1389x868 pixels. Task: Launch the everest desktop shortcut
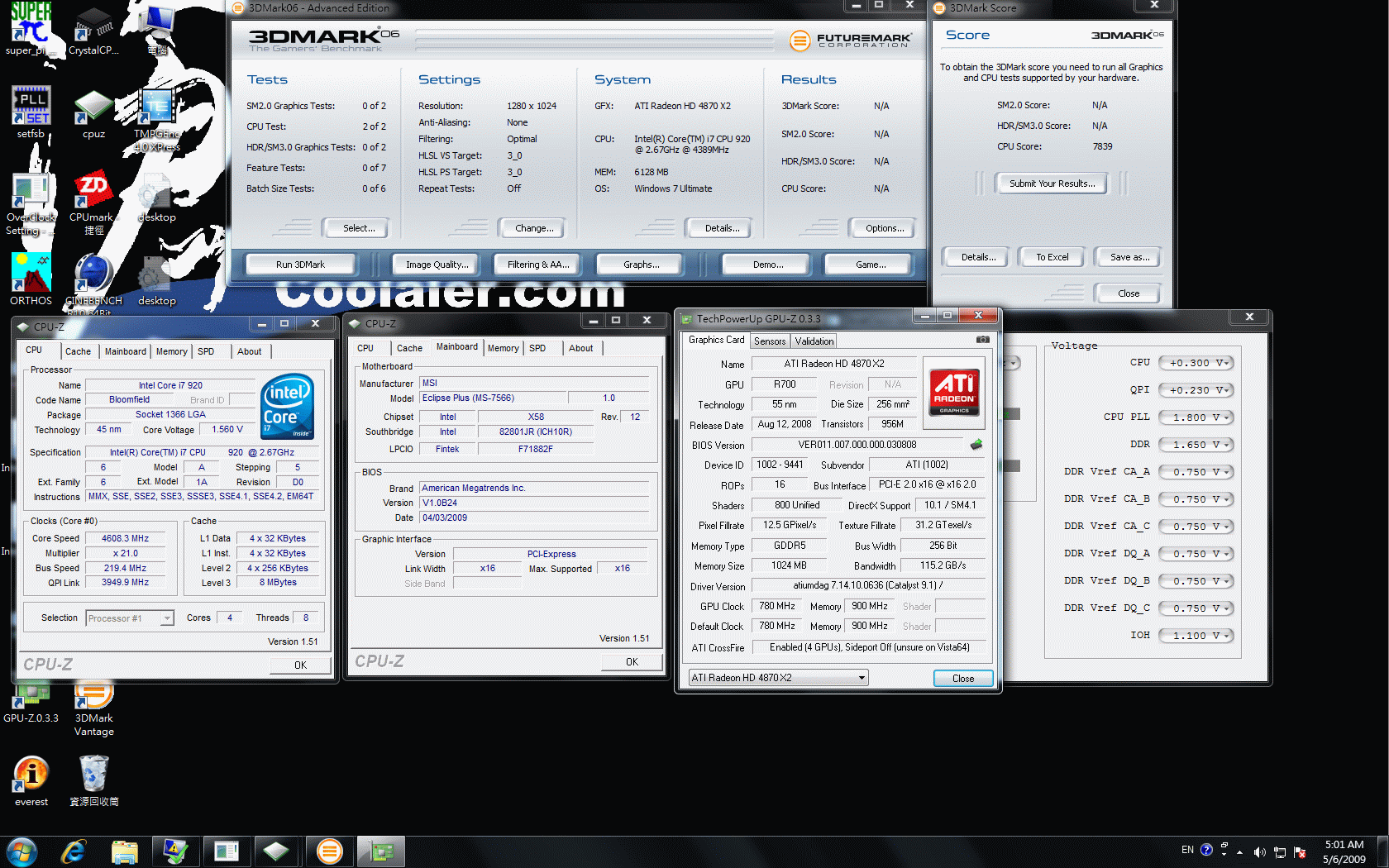coord(31,777)
